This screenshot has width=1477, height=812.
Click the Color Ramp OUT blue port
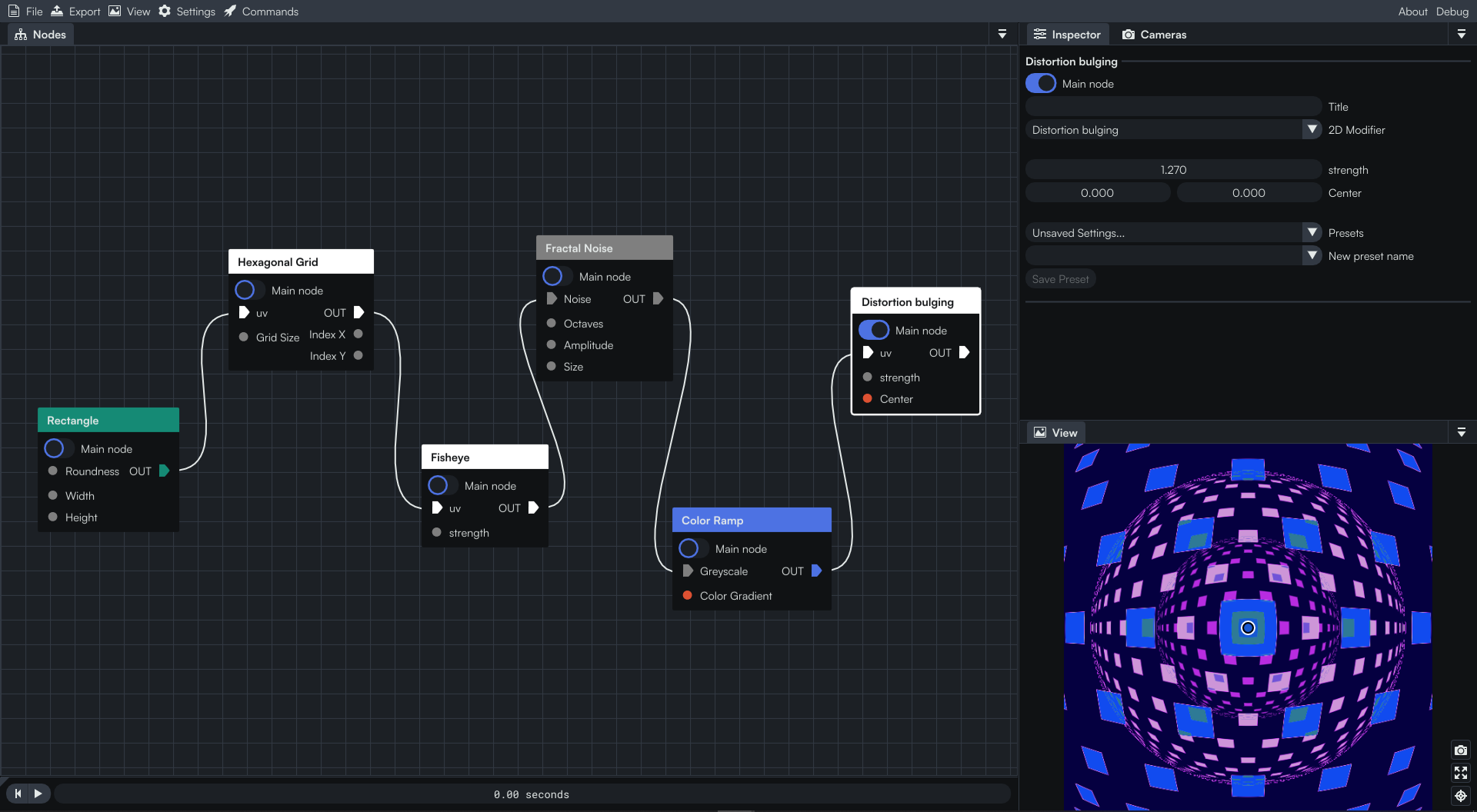click(x=817, y=571)
